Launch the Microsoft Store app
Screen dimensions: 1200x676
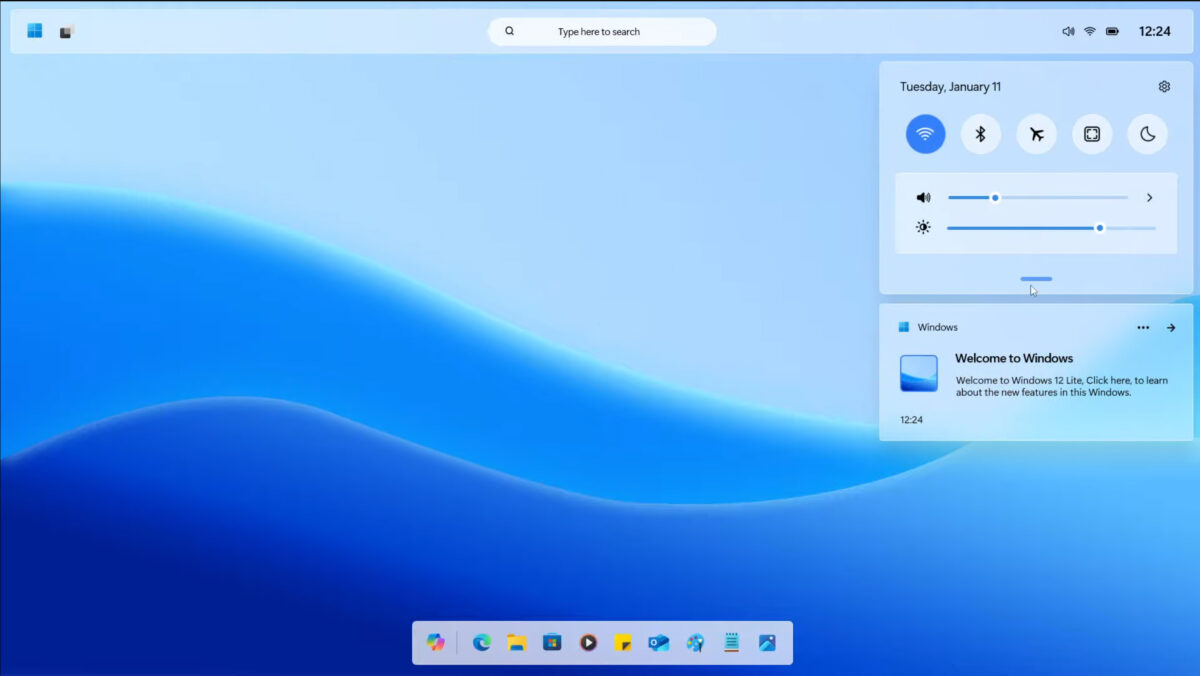[552, 643]
